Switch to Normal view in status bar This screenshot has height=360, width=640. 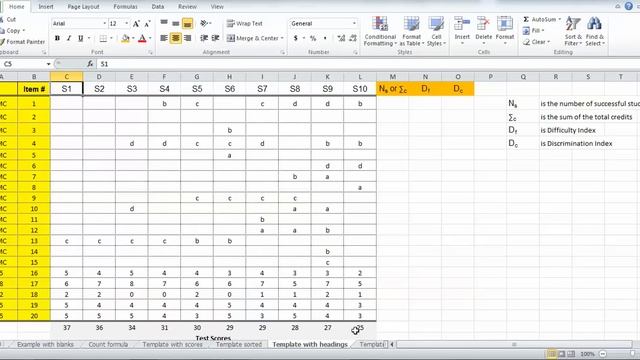[x=551, y=354]
